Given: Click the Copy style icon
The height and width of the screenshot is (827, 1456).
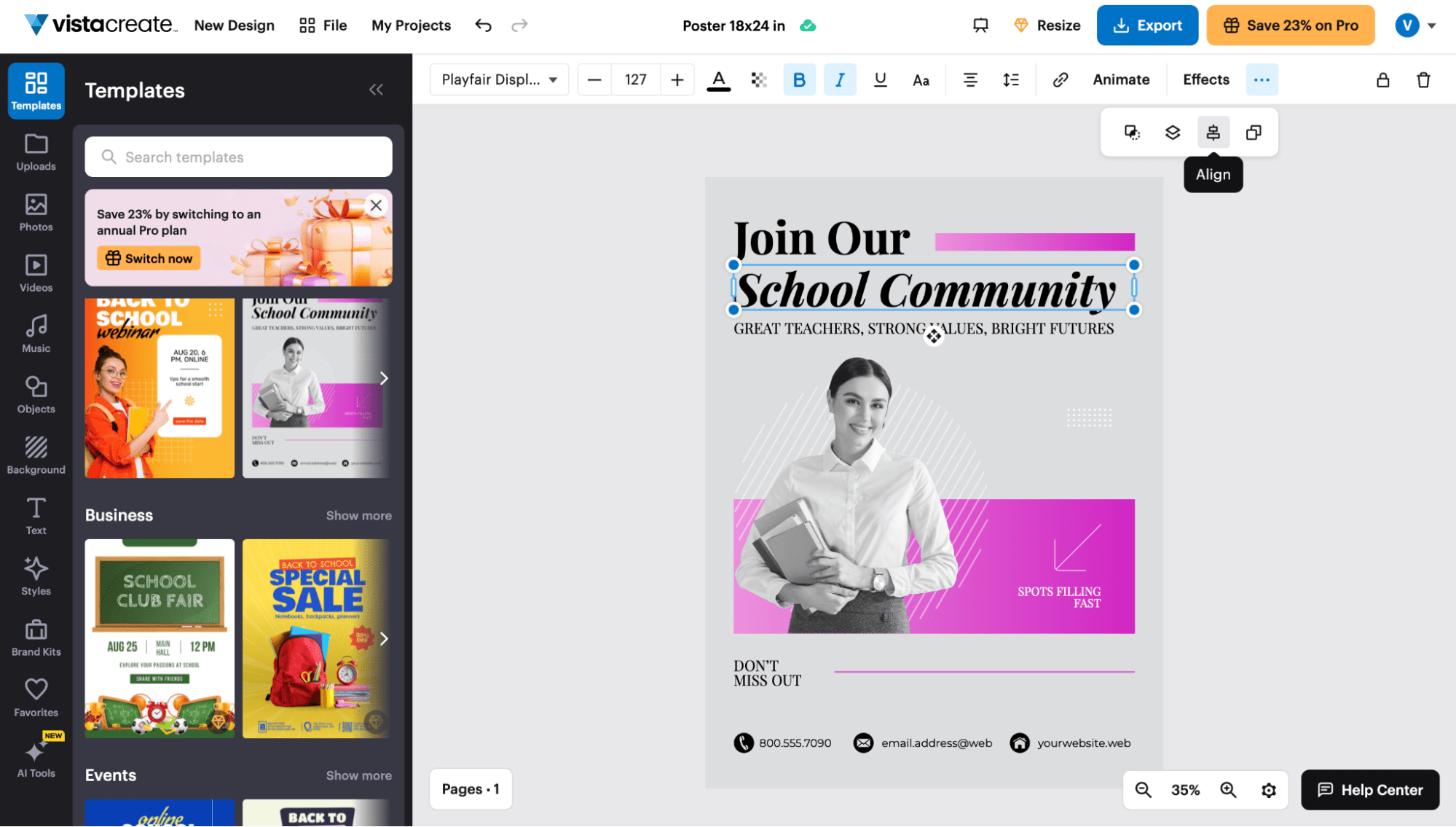Looking at the screenshot, I should pyautogui.click(x=1131, y=132).
